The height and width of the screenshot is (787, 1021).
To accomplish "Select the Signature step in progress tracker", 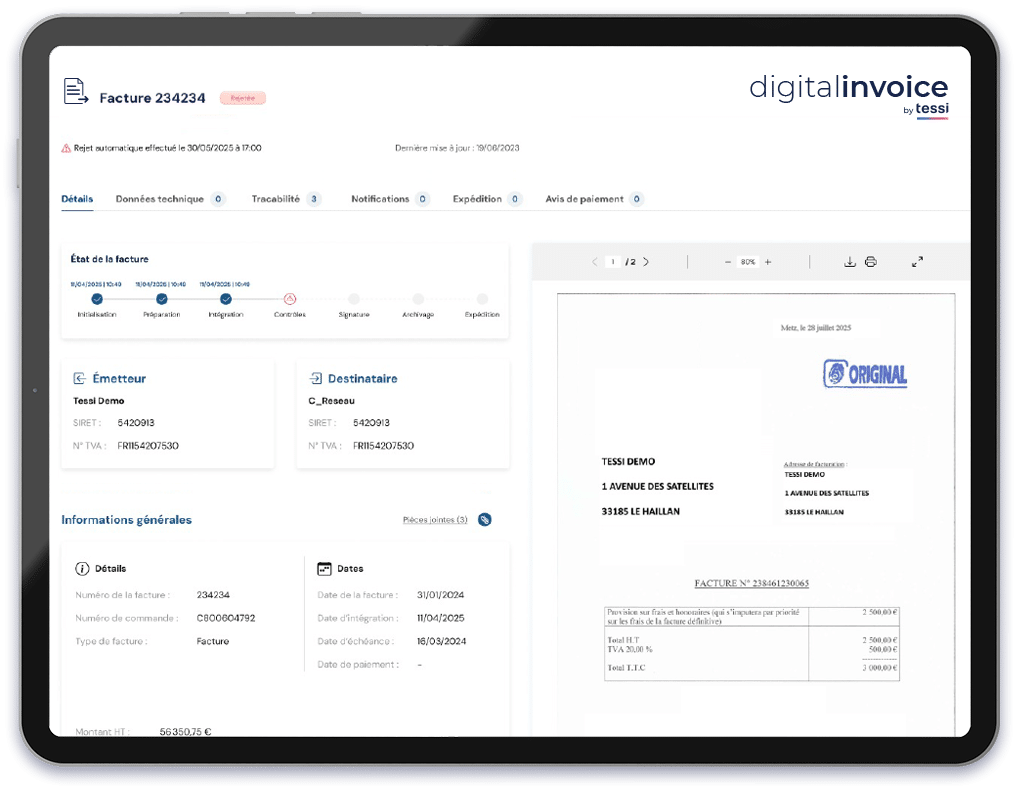I will pyautogui.click(x=354, y=299).
